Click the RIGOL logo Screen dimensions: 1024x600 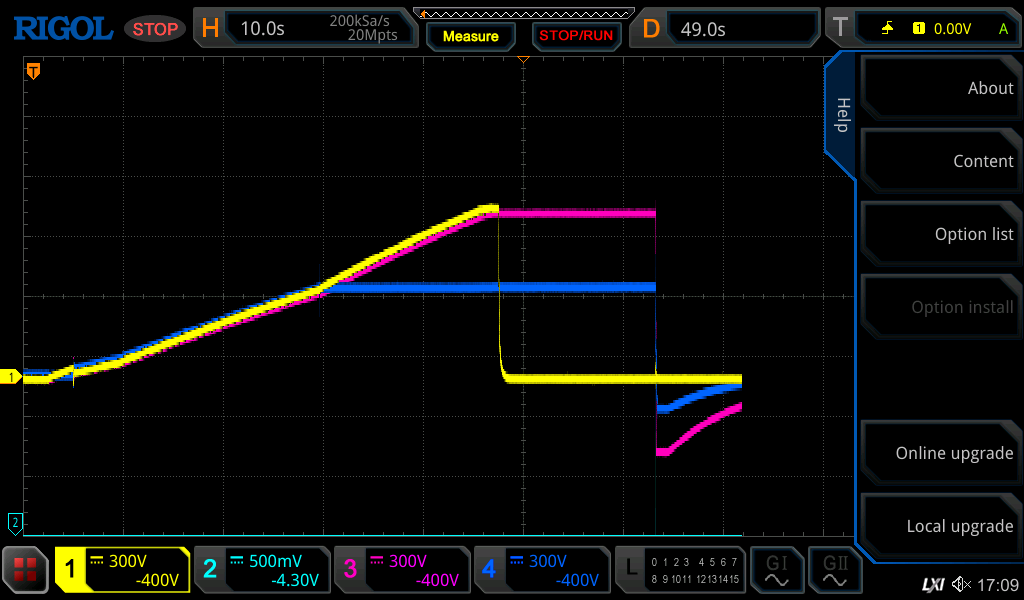(62, 28)
